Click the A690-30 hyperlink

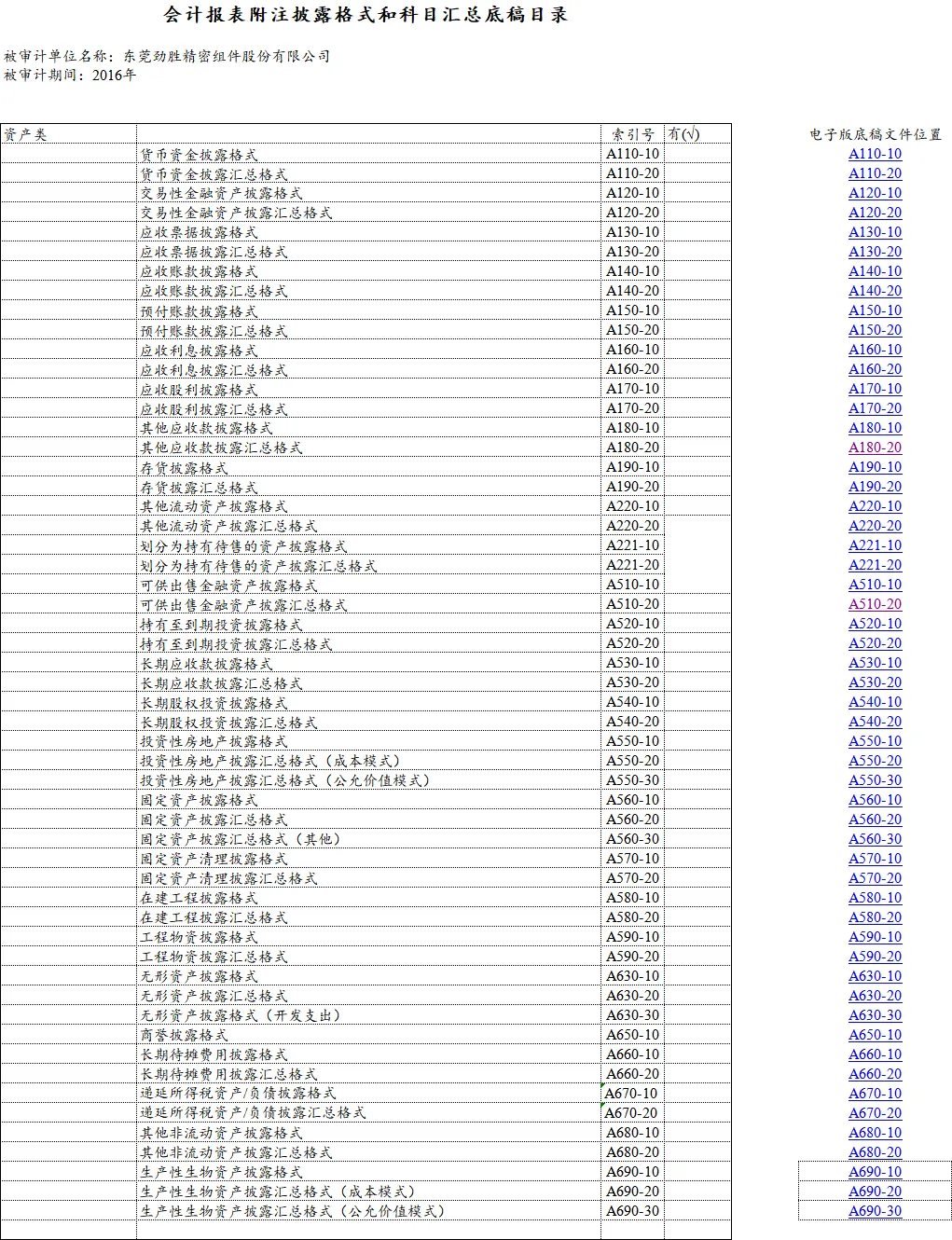coord(875,1211)
